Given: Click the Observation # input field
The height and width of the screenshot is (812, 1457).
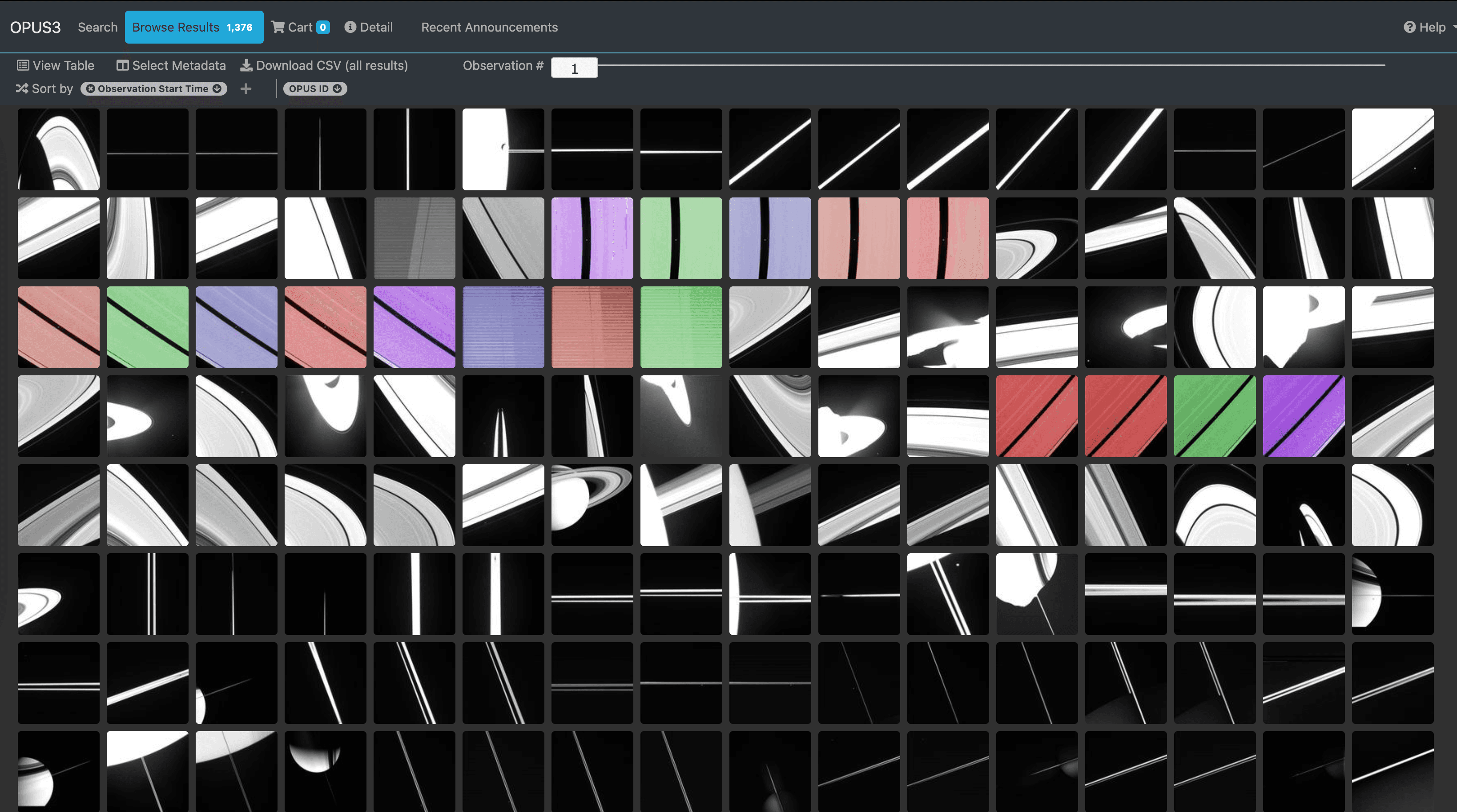Looking at the screenshot, I should 574,68.
